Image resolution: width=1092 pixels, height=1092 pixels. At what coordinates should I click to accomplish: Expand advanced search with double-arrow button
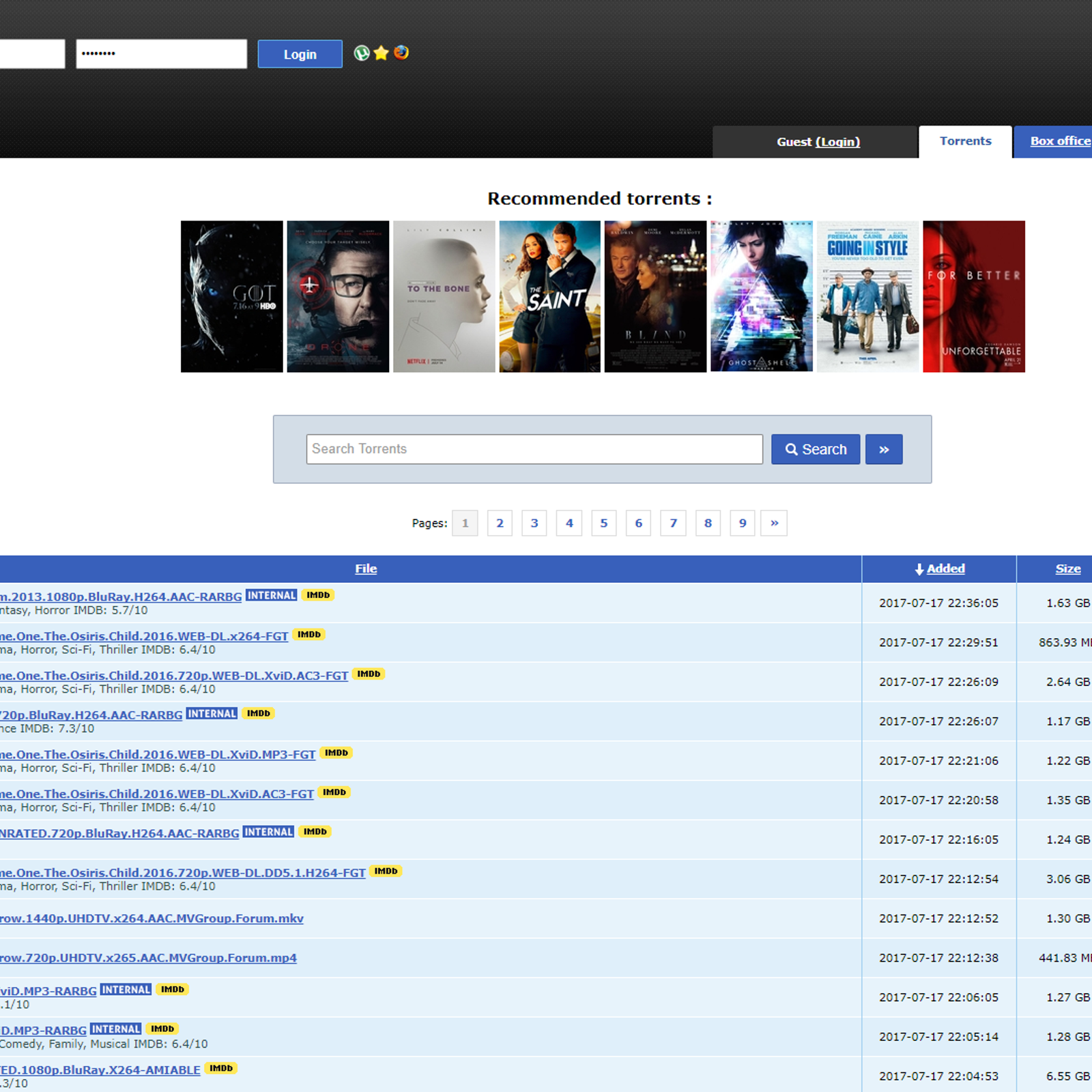(884, 449)
